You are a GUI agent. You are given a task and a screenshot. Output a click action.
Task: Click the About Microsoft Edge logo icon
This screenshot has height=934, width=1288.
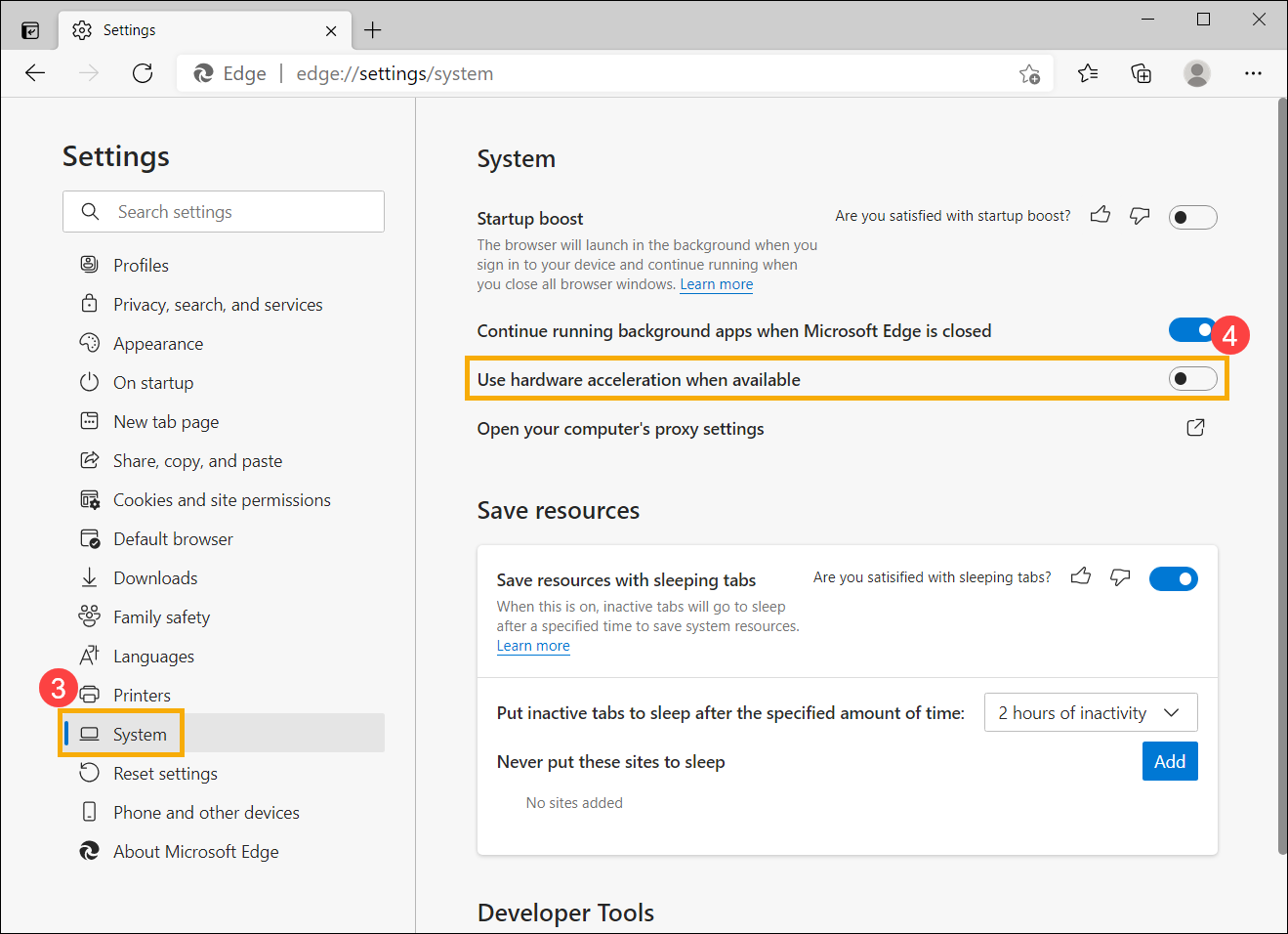tap(89, 851)
